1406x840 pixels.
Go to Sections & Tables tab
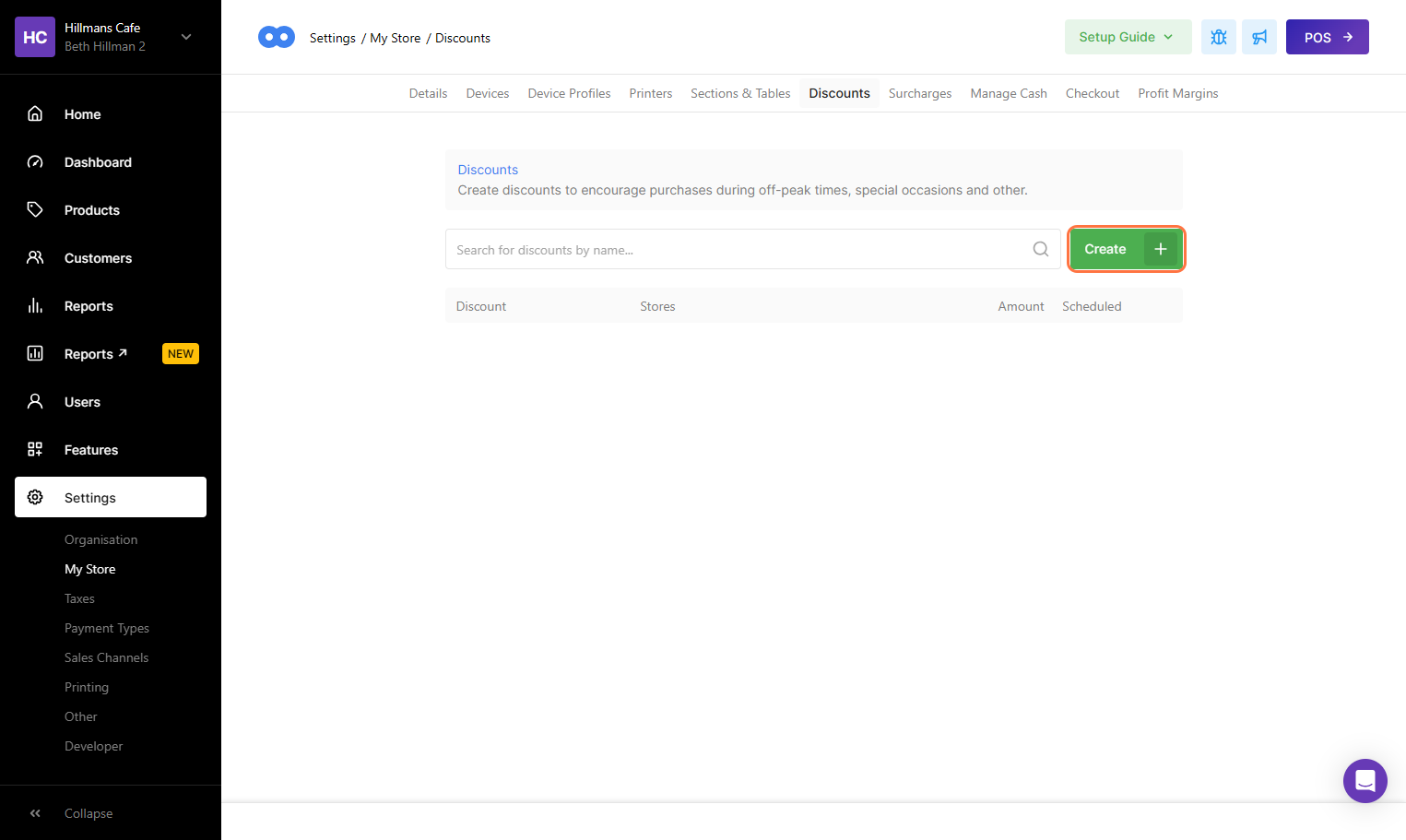coord(739,93)
